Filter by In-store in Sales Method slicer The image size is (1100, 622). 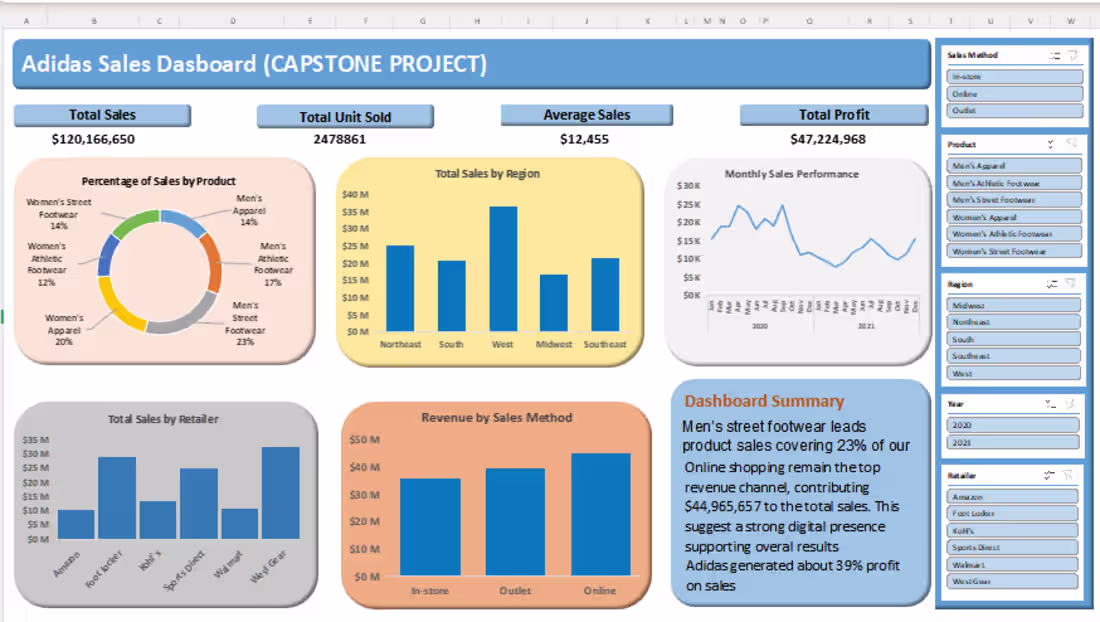pos(1014,76)
